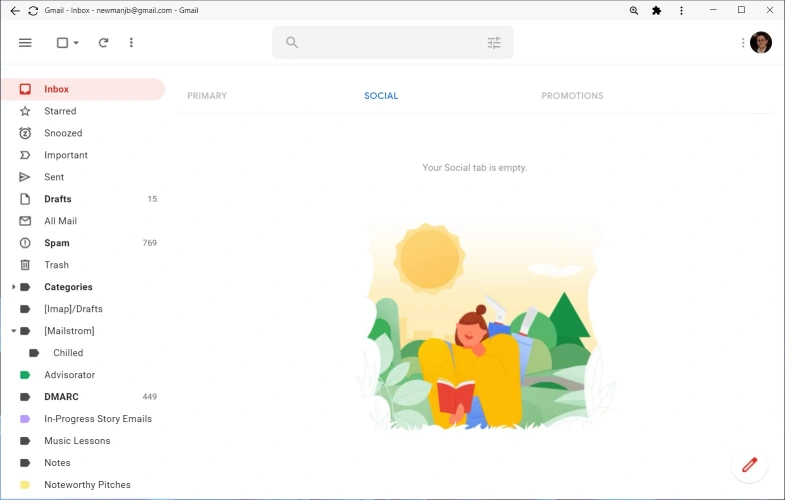
Task: Open the Spam folder
Action: (x=57, y=243)
